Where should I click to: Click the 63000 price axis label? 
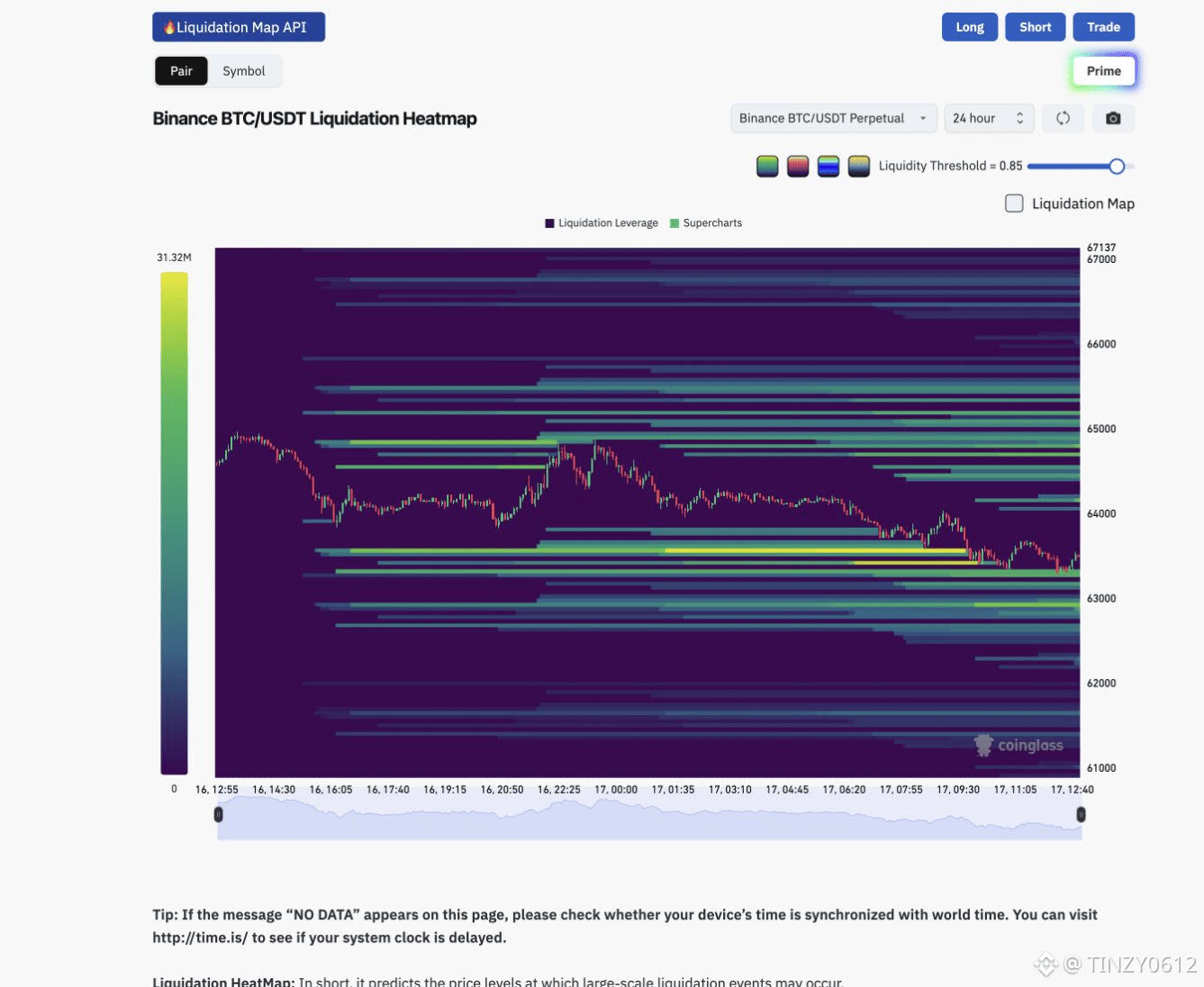(x=1101, y=598)
